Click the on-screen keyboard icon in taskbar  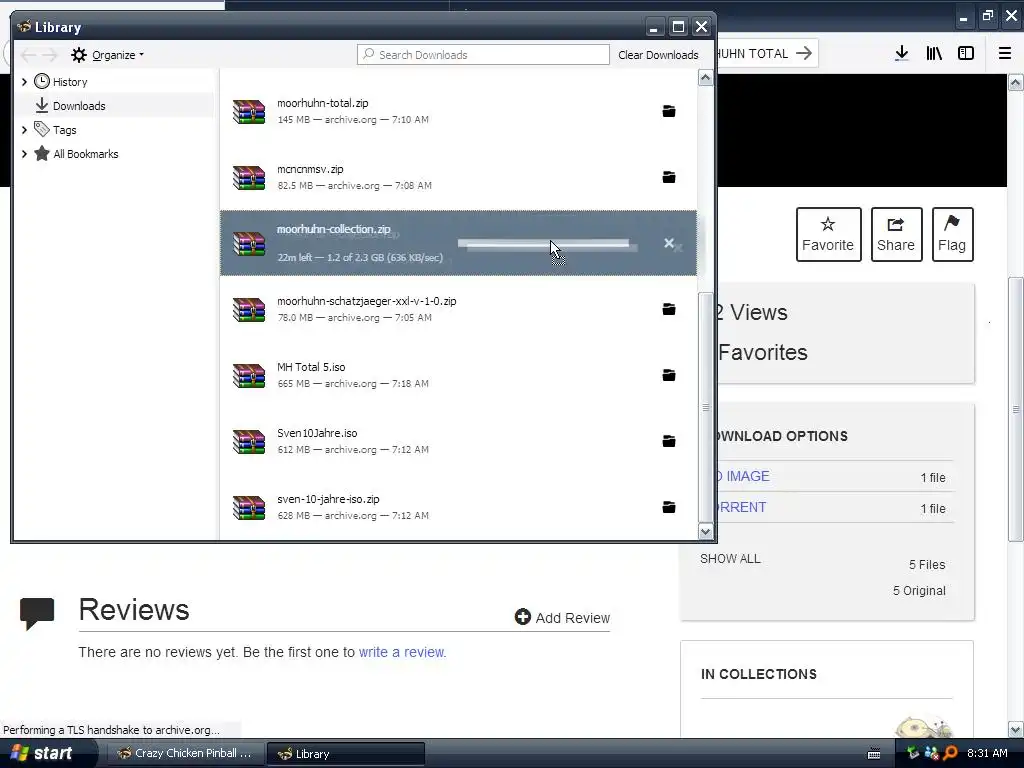[874, 754]
